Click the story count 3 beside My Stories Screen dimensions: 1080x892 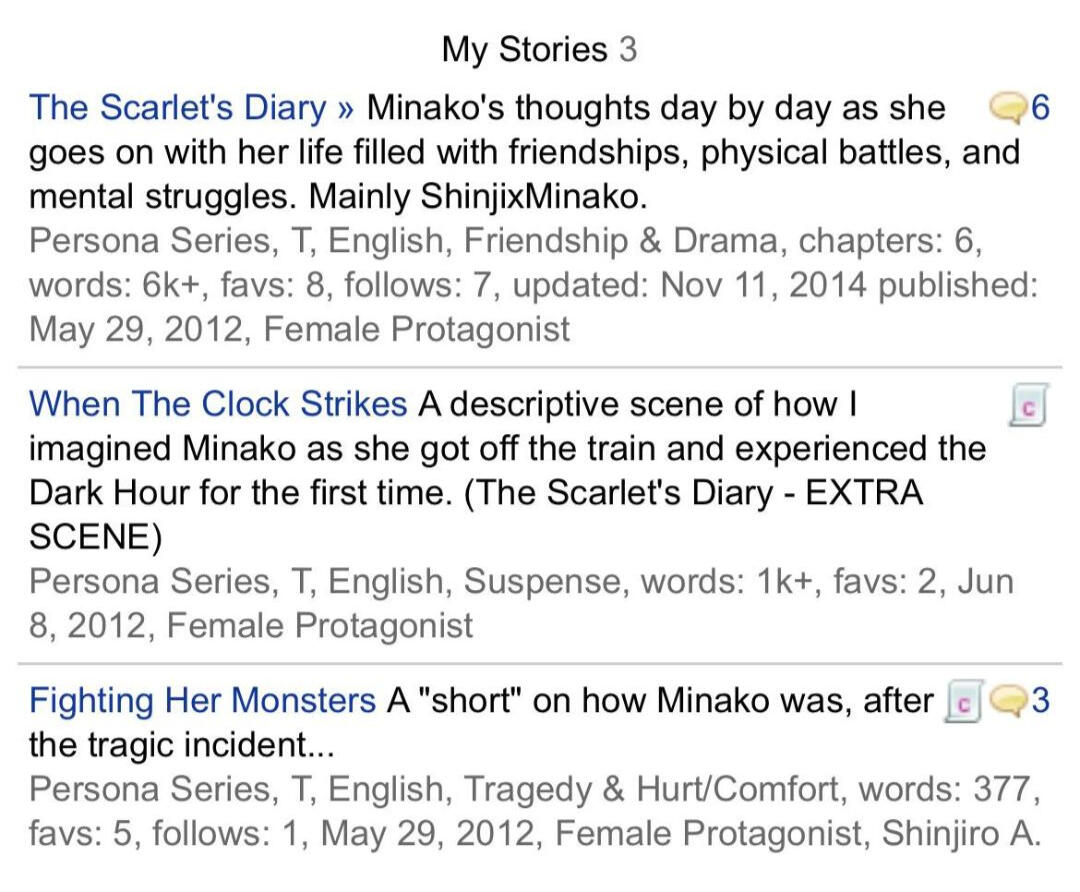coord(628,49)
